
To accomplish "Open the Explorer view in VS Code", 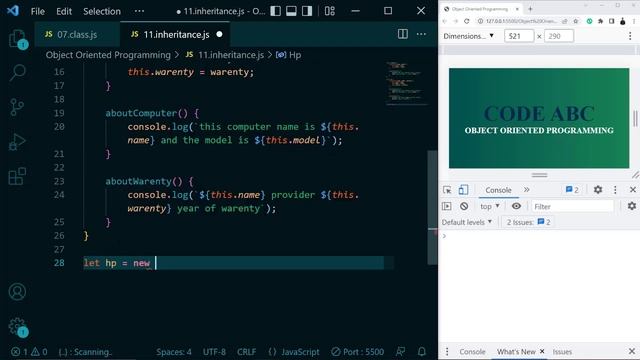I will click(18, 39).
